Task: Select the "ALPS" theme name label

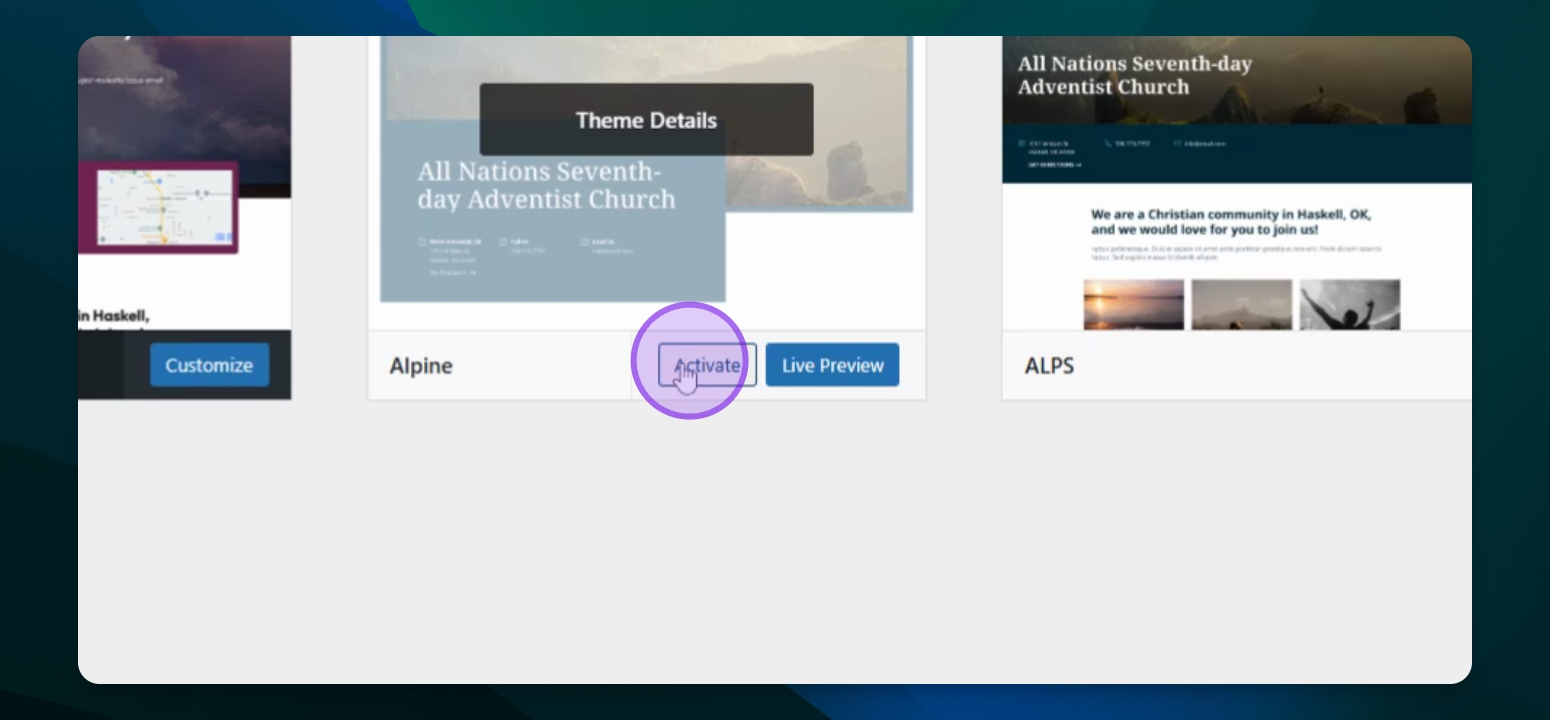Action: [1049, 366]
